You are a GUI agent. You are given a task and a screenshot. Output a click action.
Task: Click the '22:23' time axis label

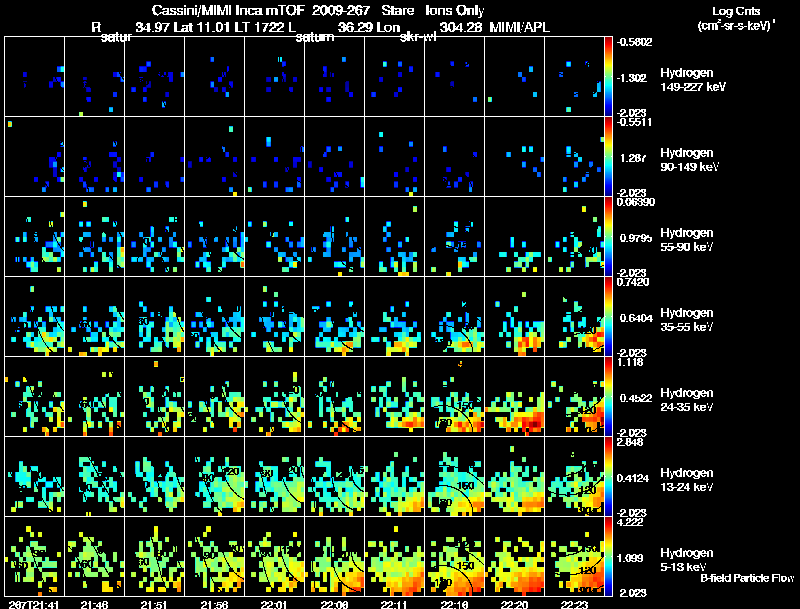[x=574, y=604]
